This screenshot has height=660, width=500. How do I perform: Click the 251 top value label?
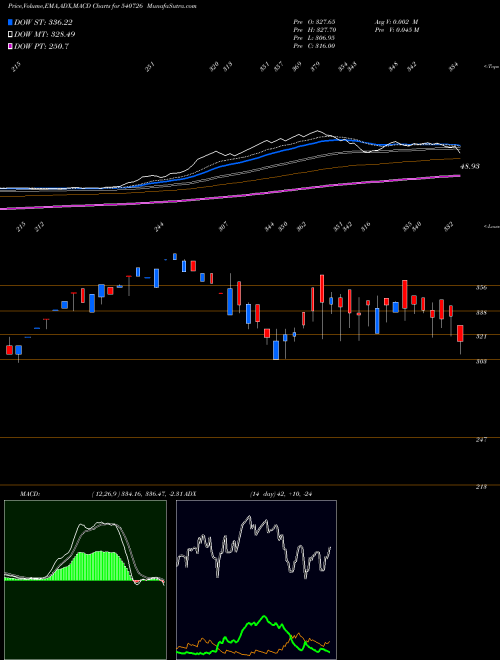click(x=151, y=67)
